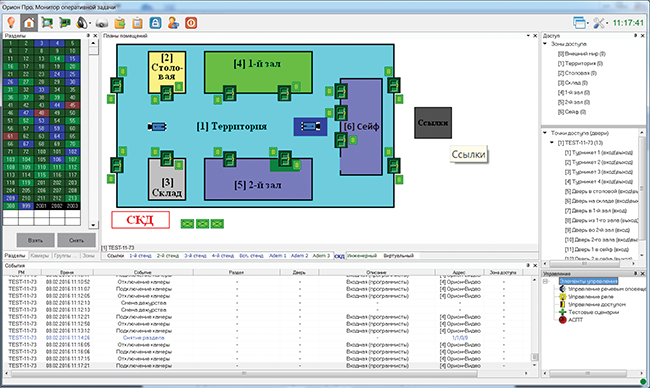Click the Описание column header

point(376,272)
